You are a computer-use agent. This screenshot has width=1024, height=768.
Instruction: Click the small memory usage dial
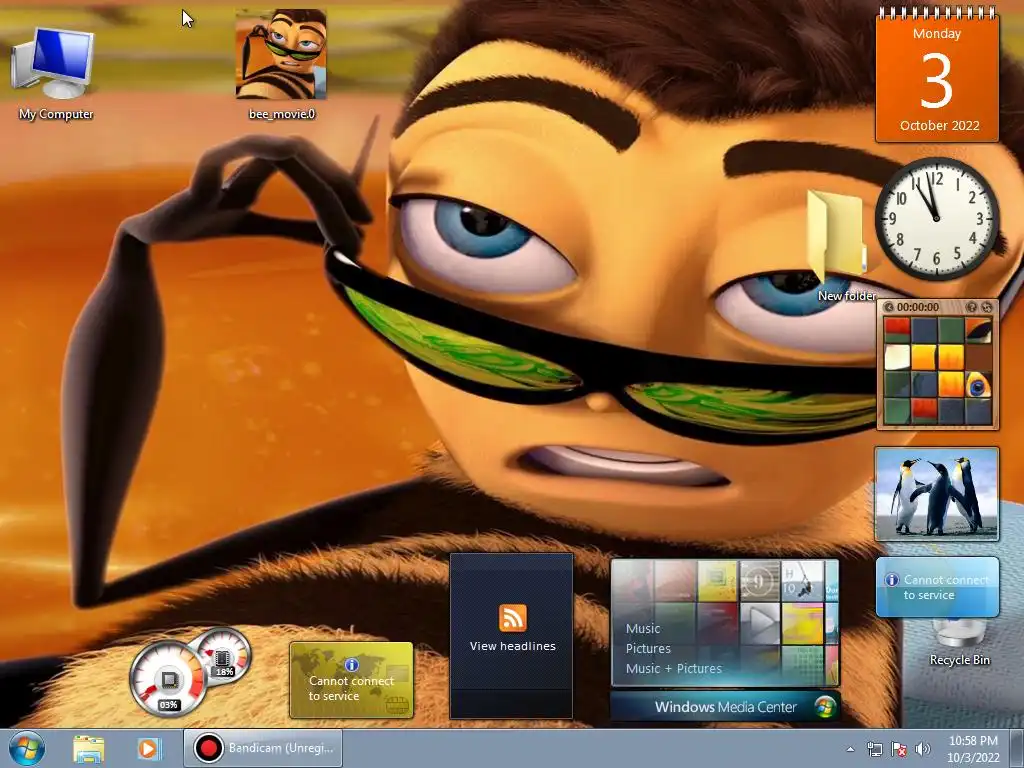point(223,654)
